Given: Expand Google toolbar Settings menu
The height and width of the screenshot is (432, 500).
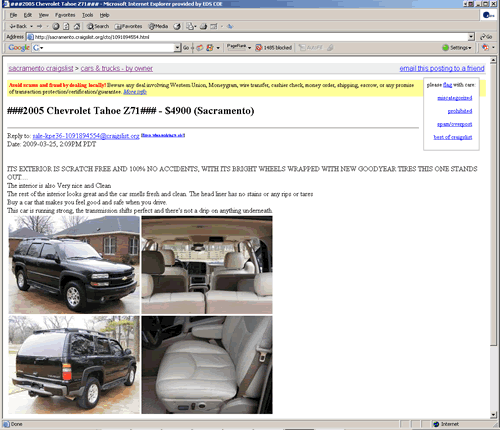Looking at the screenshot, I should pyautogui.click(x=457, y=48).
